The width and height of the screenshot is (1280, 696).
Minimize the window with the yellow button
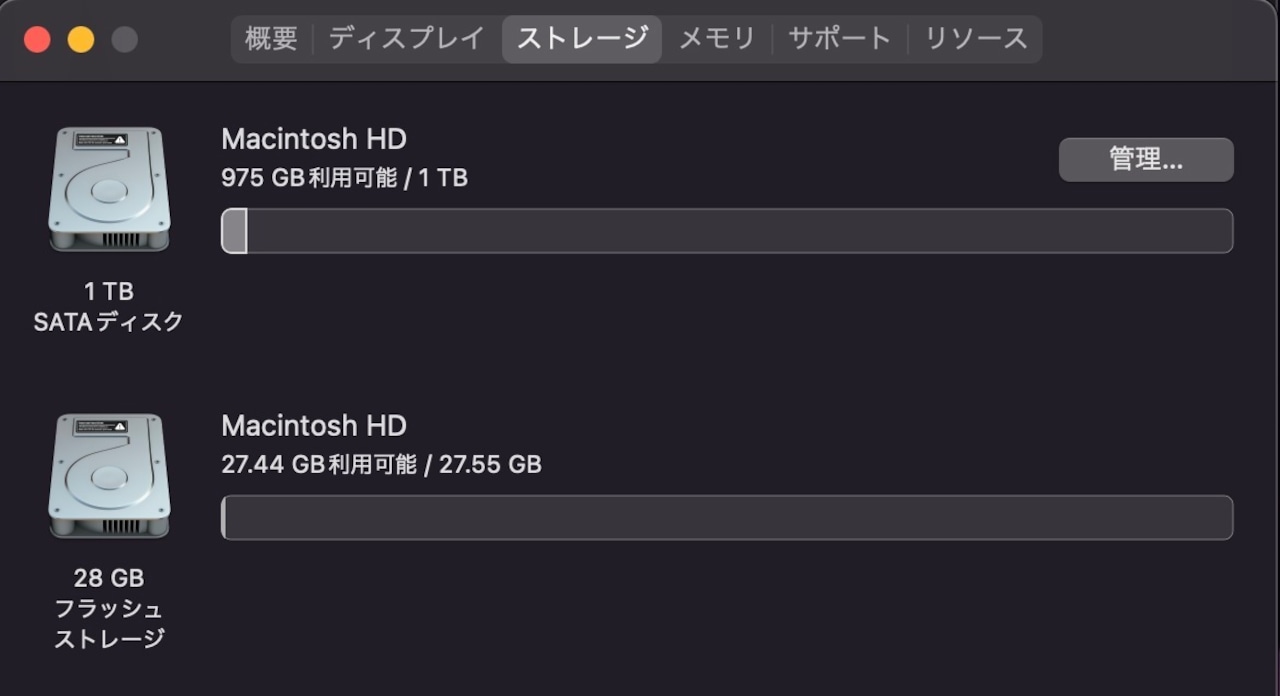pos(81,40)
